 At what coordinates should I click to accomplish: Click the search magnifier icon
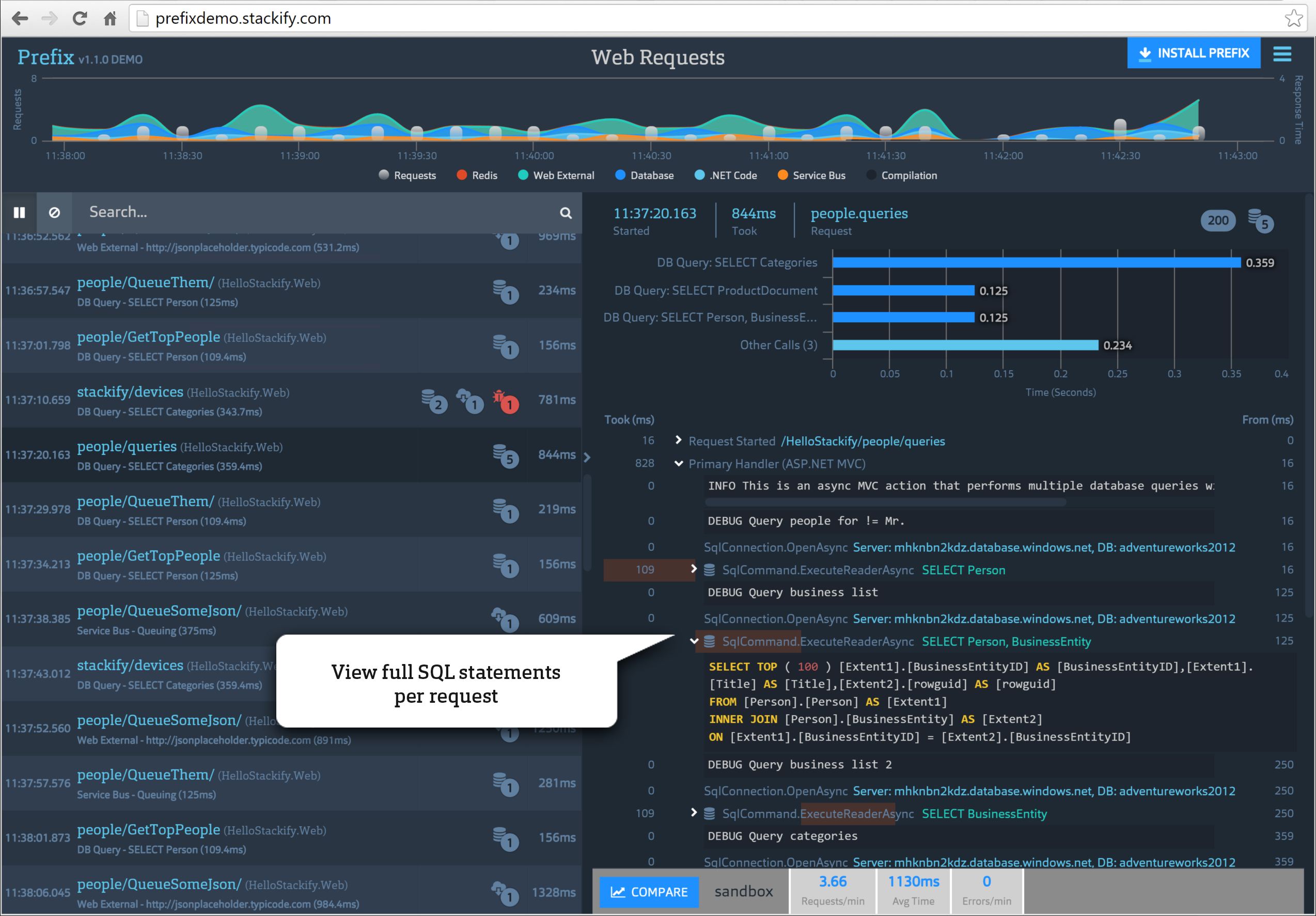point(565,213)
